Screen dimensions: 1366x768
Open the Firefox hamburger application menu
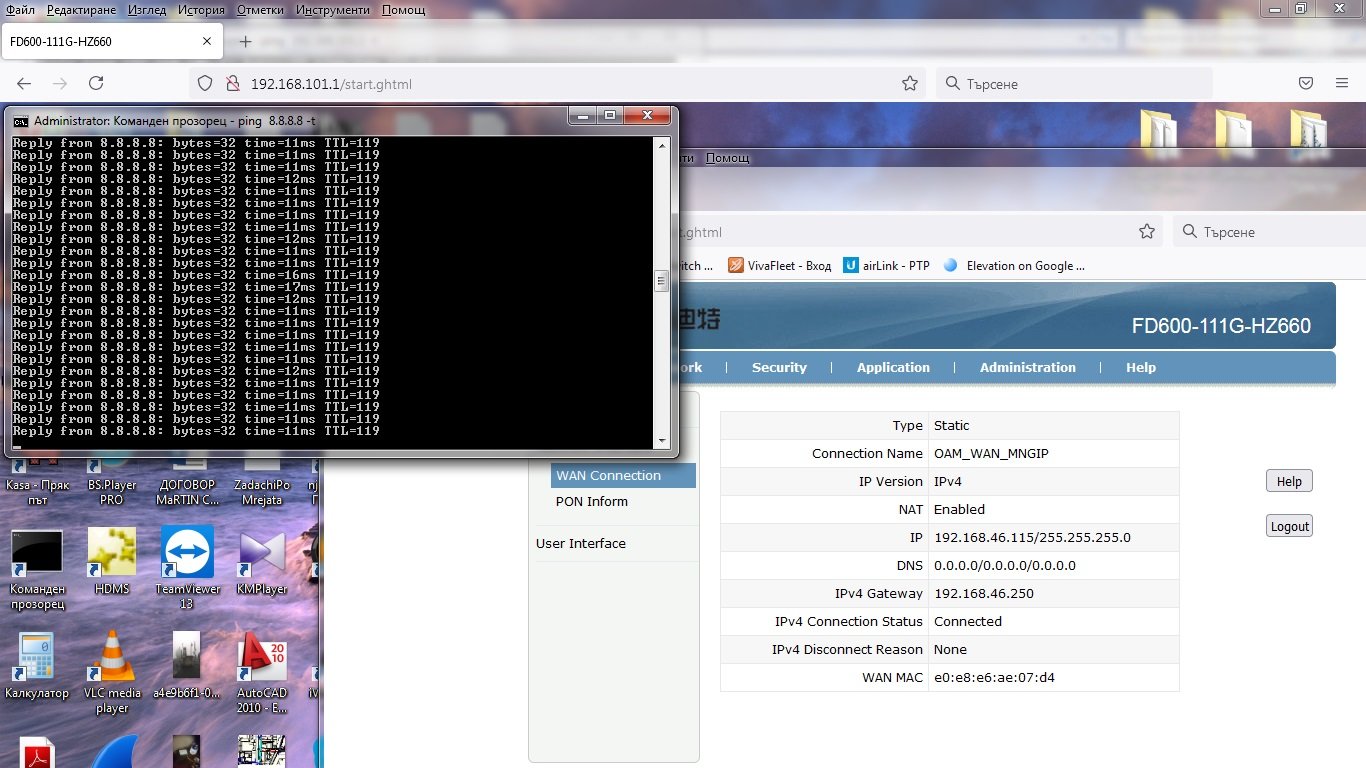(x=1342, y=84)
